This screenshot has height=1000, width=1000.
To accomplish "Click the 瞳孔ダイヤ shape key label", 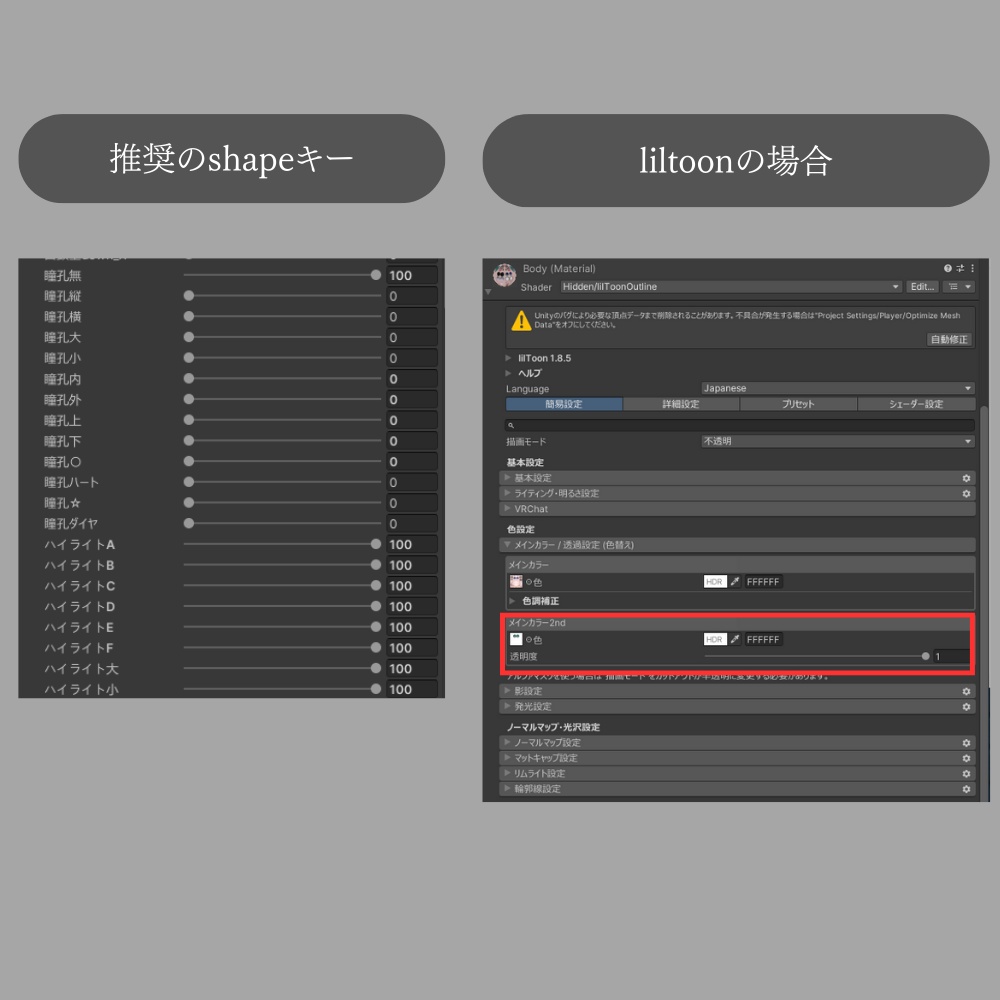I will click(x=71, y=524).
